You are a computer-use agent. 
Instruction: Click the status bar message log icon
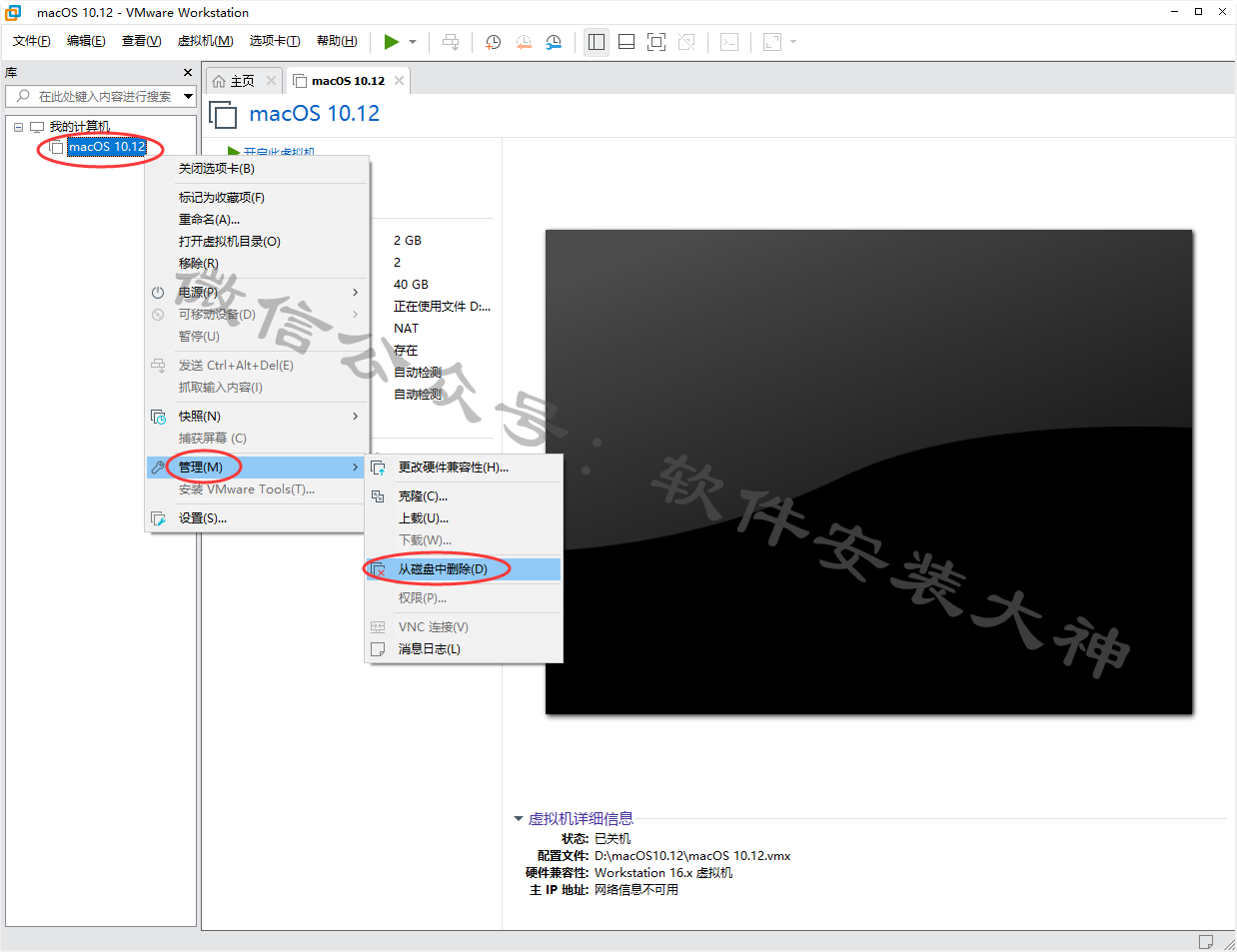coord(1205,942)
